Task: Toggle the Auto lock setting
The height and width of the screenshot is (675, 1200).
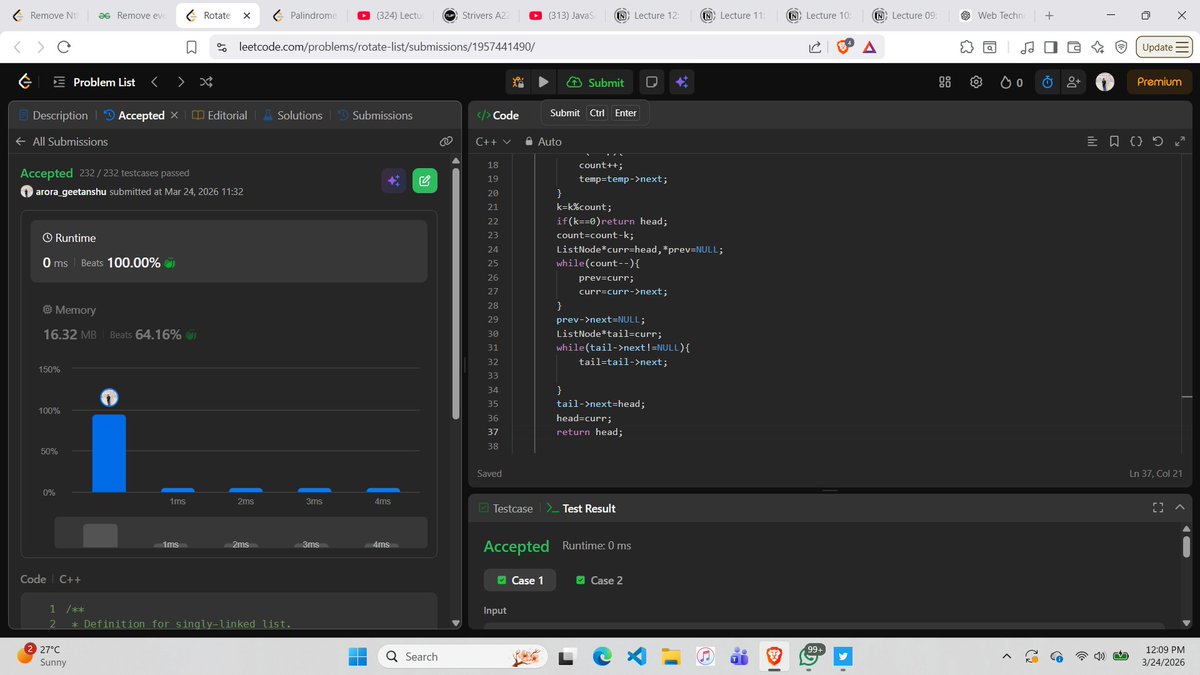Action: pos(544,142)
